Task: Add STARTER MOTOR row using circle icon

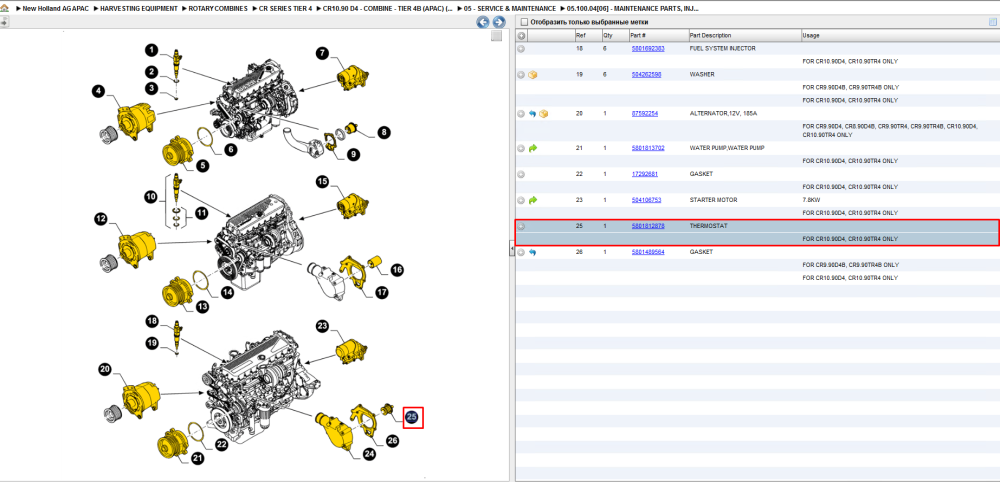Action: click(521, 200)
